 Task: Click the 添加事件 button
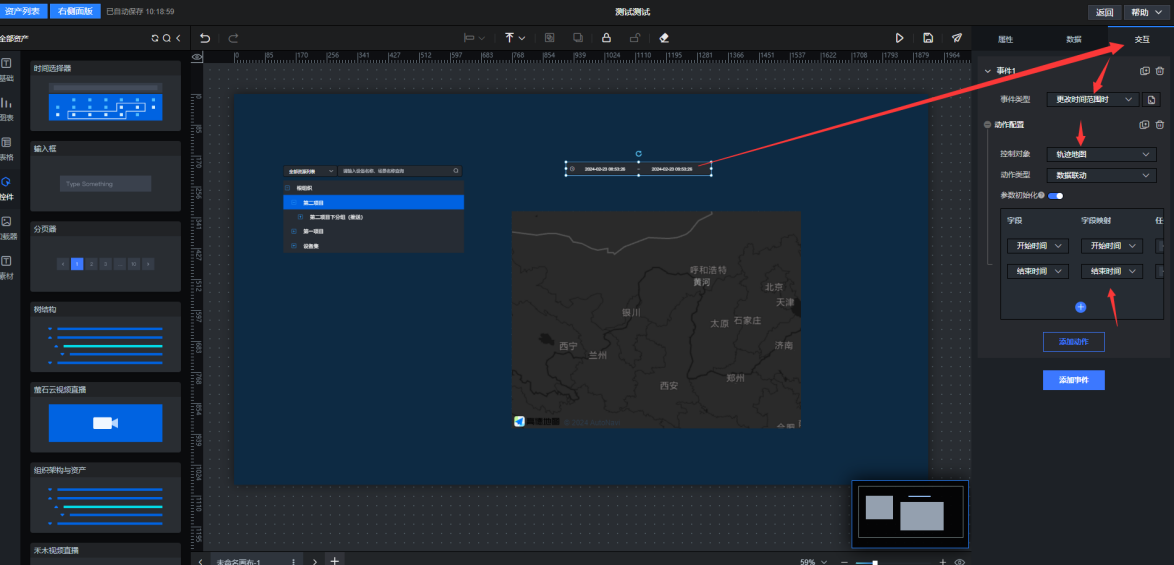pos(1073,380)
